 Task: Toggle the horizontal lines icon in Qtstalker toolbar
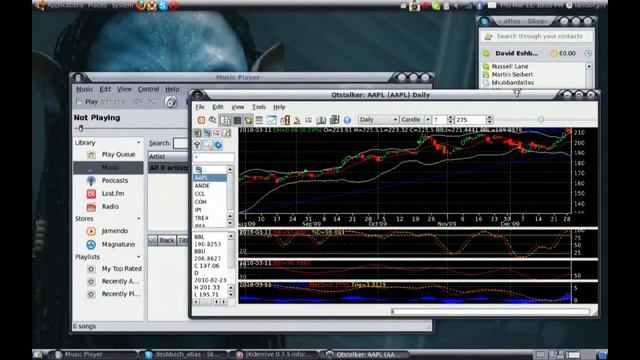pyautogui.click(x=259, y=120)
